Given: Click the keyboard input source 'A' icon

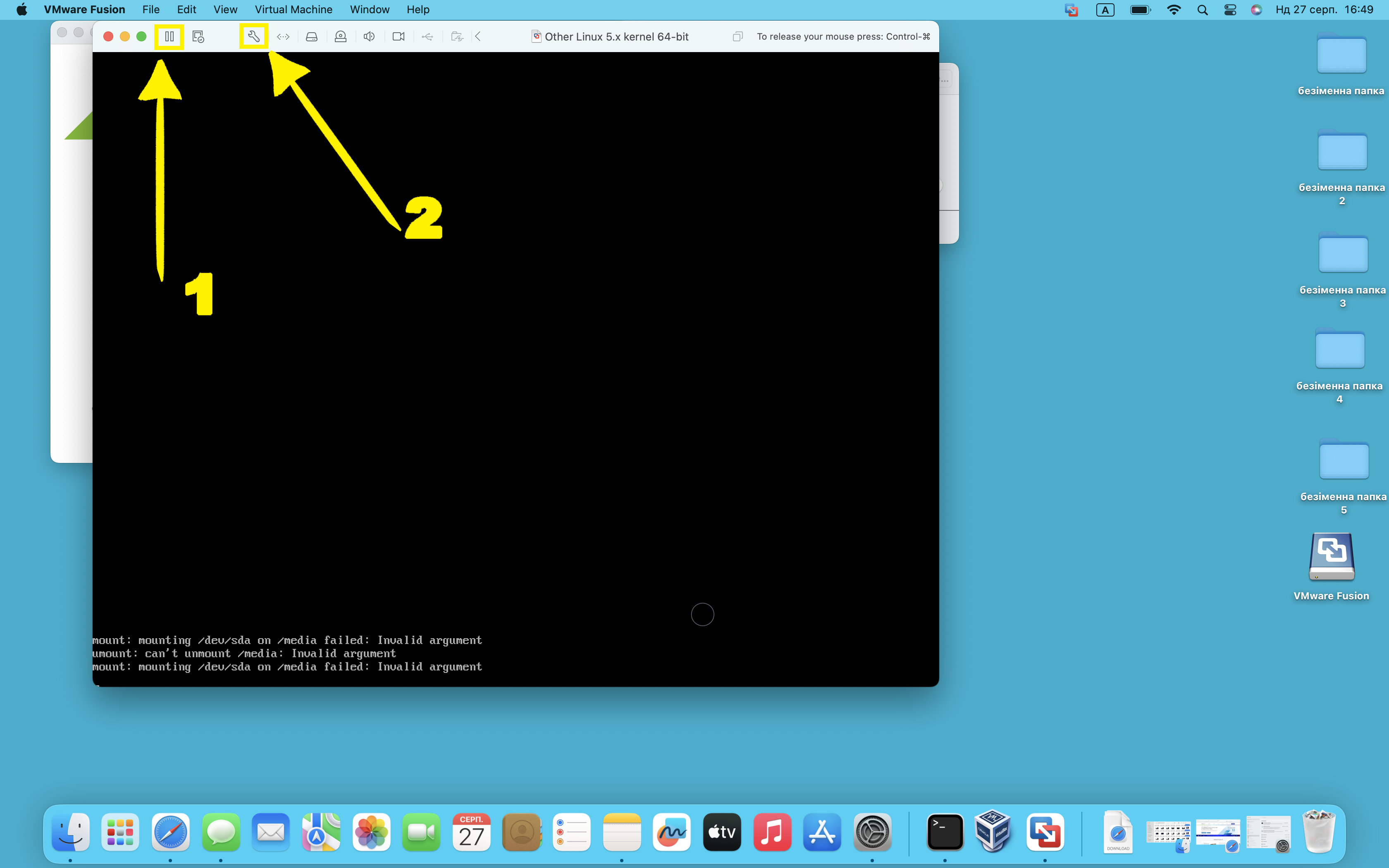Looking at the screenshot, I should point(1105,10).
